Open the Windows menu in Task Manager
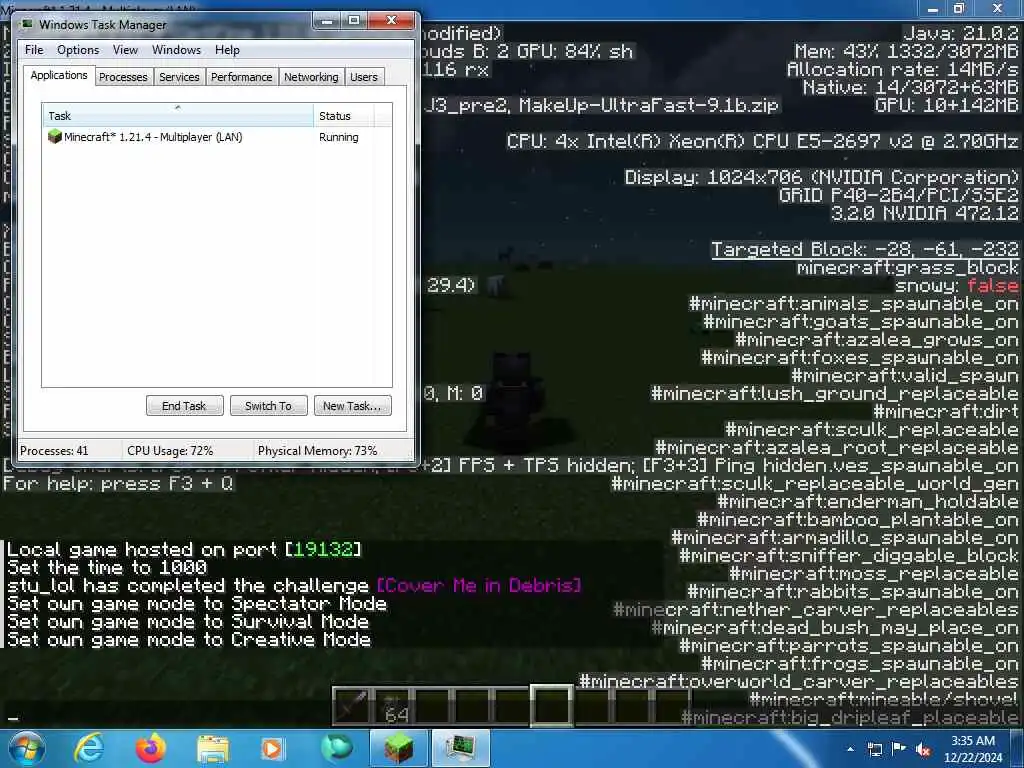Viewport: 1024px width, 768px height. [176, 50]
